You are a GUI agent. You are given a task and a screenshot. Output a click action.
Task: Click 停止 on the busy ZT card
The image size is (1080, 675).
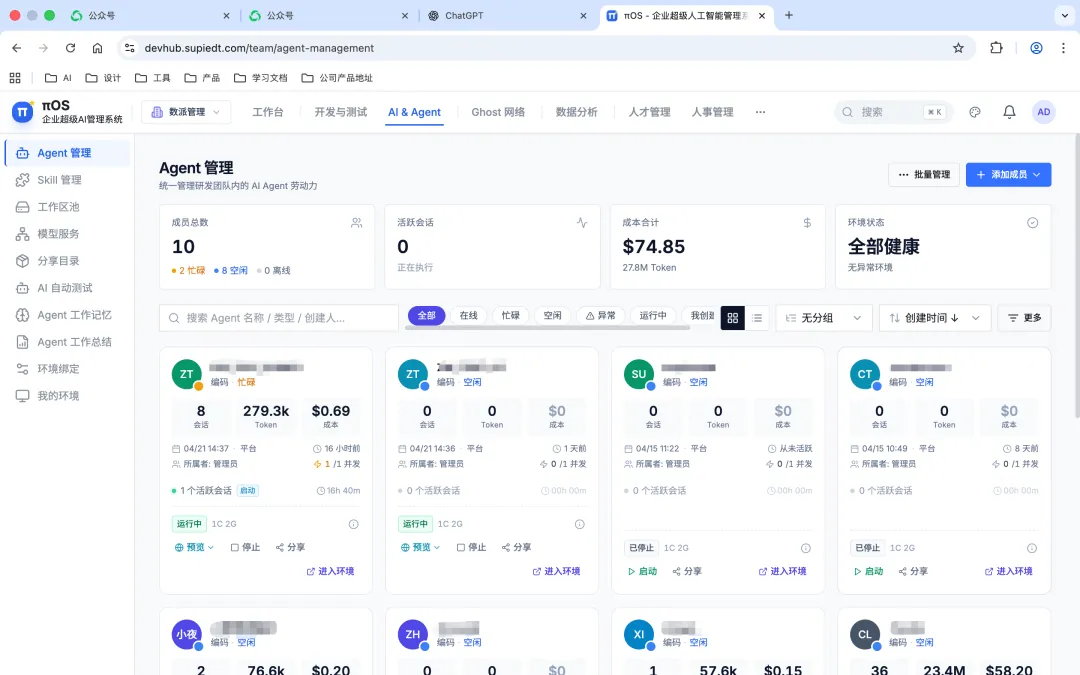click(245, 547)
